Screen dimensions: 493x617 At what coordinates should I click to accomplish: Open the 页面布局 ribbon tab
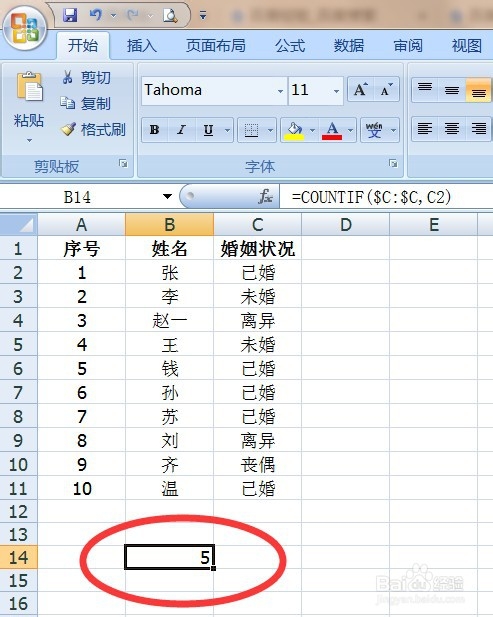tap(216, 45)
